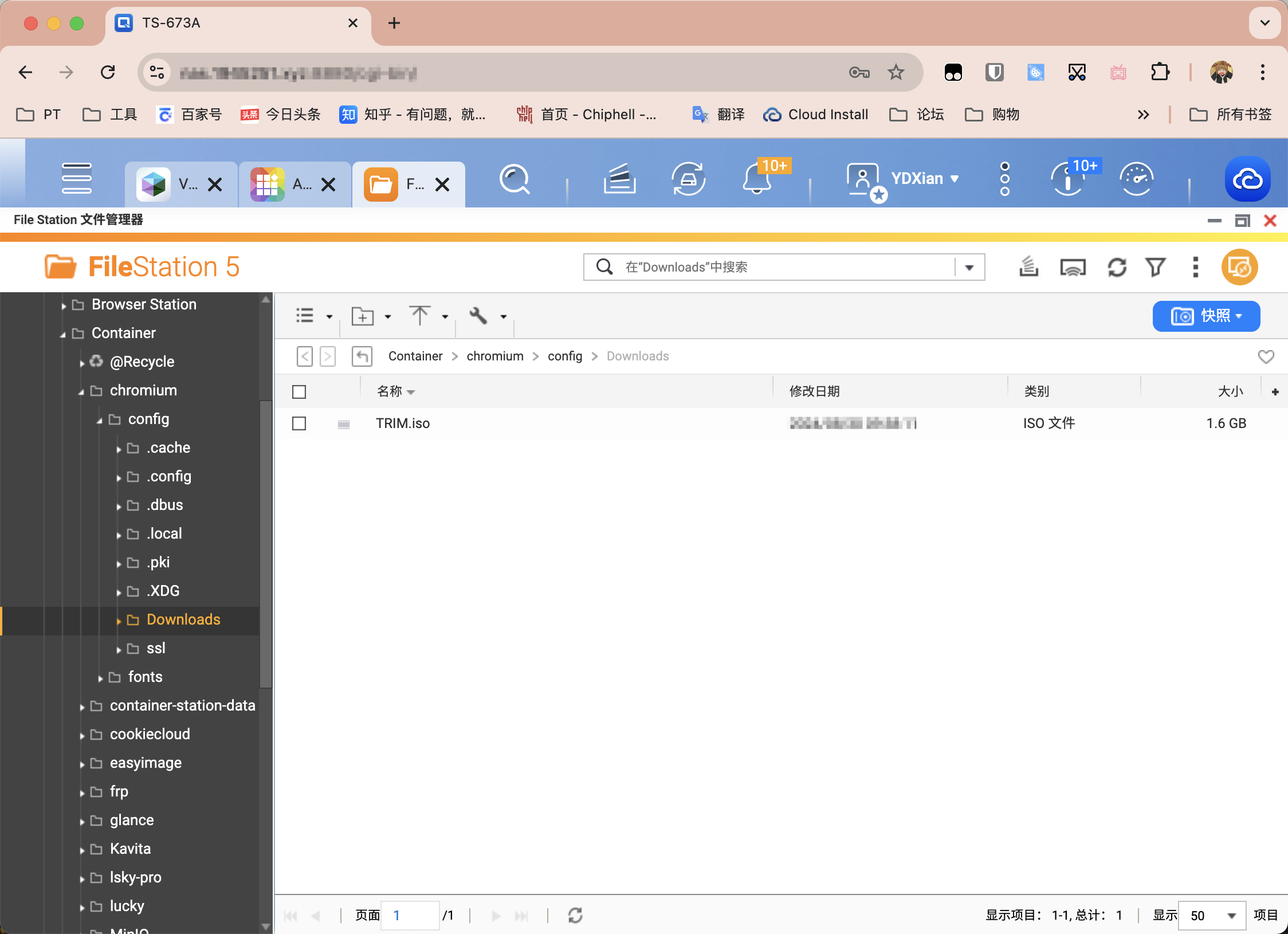Click the folder tree vertical scrollbar

coord(265,544)
